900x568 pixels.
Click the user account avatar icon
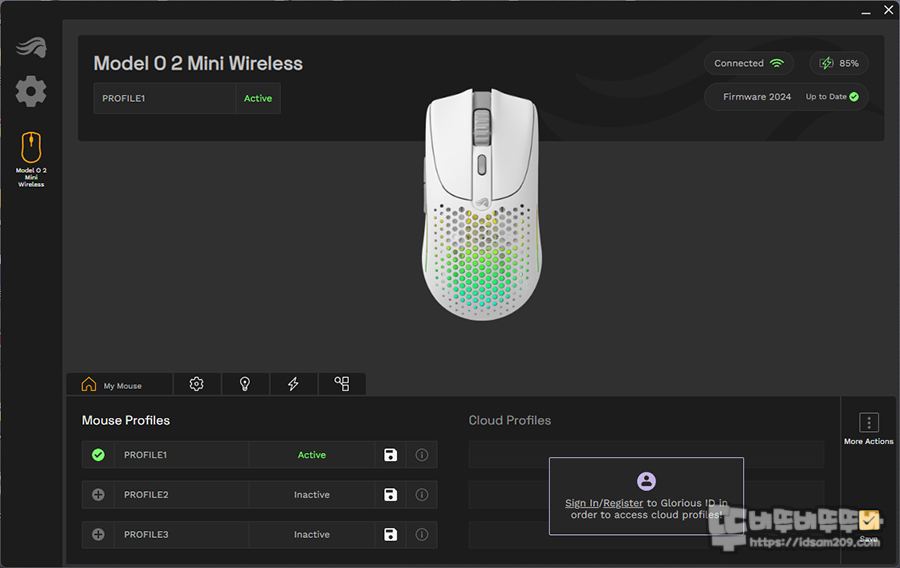[x=646, y=481]
